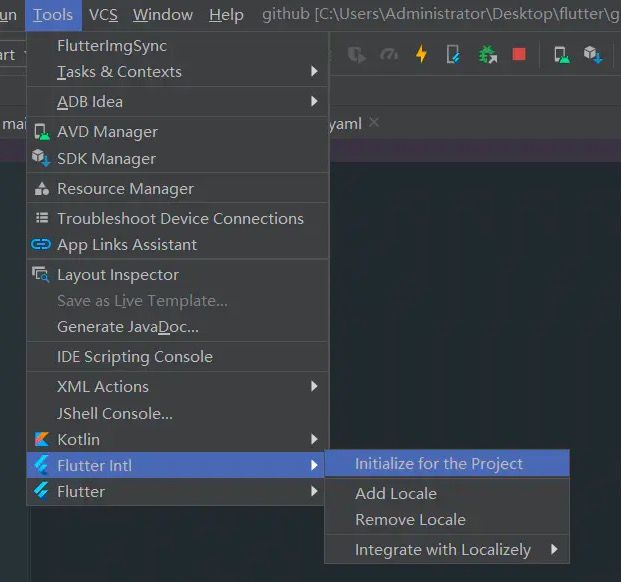Expand the Tasks & Contexts submenu arrow
The width and height of the screenshot is (622, 582).
(x=314, y=71)
